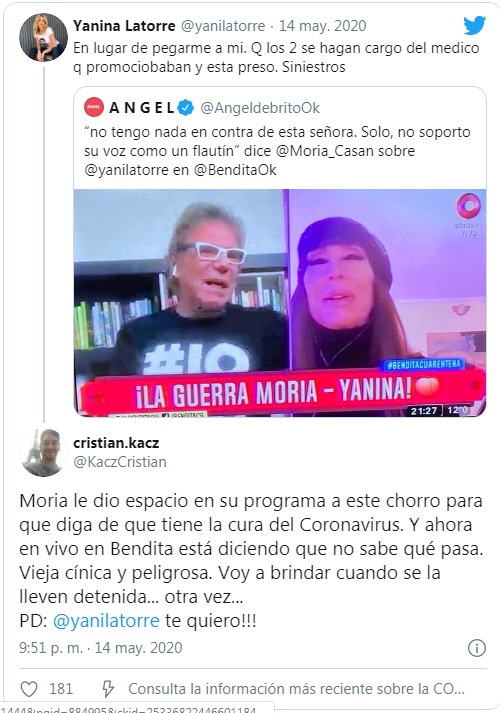Open cristian.kacz's profile avatar
Screen dimensions: 500x713
pos(43,452)
